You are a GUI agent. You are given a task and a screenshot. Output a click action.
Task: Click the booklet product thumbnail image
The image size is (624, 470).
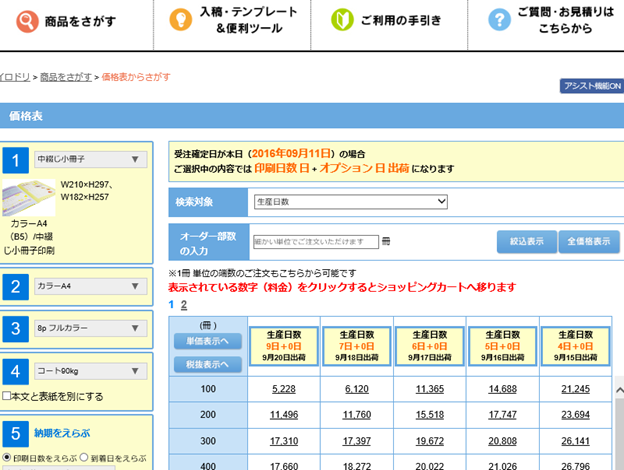[30, 197]
